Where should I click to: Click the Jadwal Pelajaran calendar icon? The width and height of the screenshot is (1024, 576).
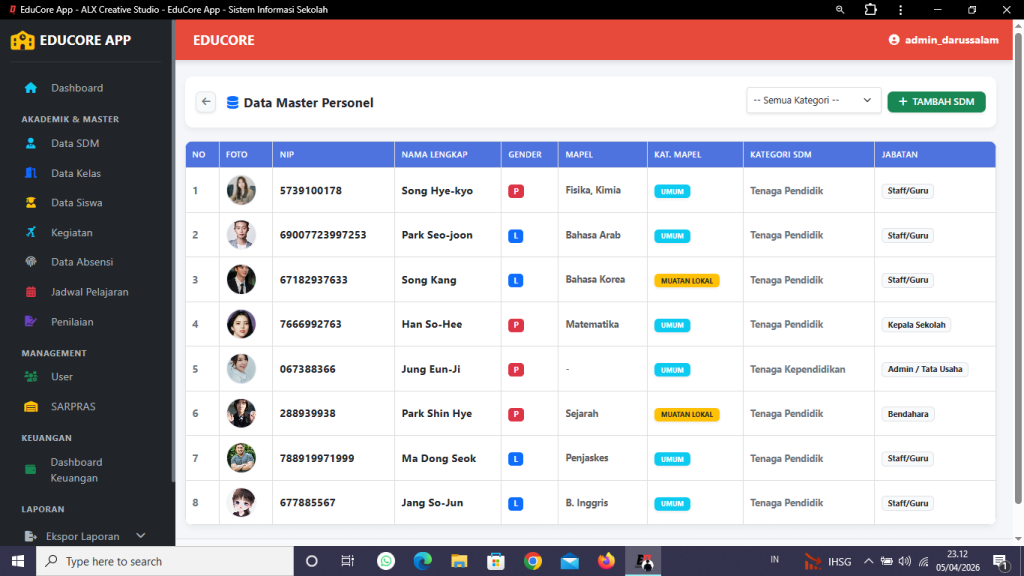(31, 292)
